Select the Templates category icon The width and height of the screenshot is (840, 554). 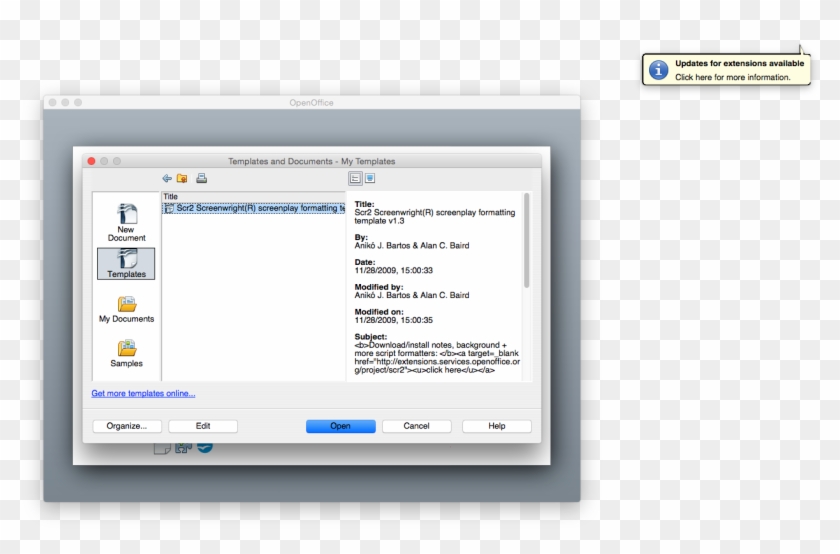coord(126,263)
